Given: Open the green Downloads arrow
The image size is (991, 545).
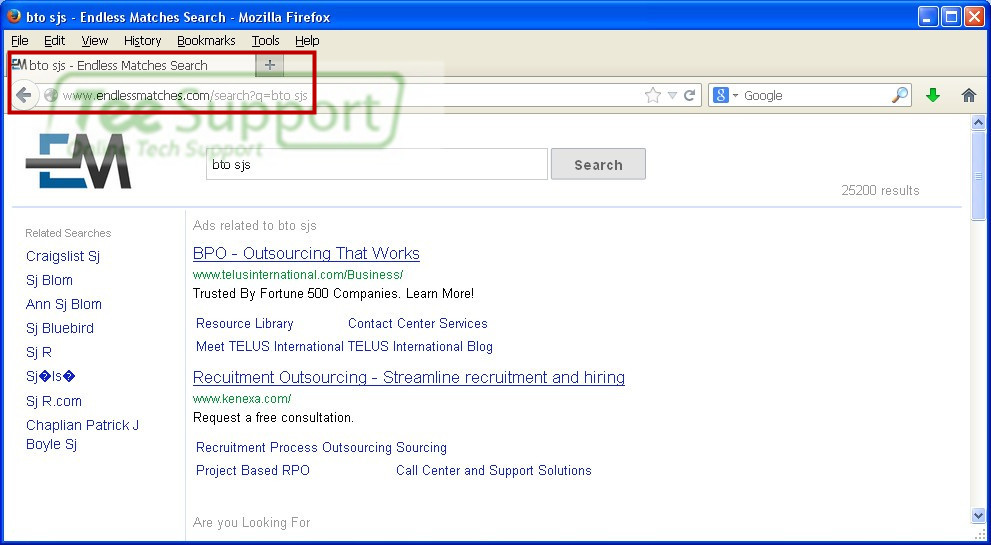Looking at the screenshot, I should (933, 95).
